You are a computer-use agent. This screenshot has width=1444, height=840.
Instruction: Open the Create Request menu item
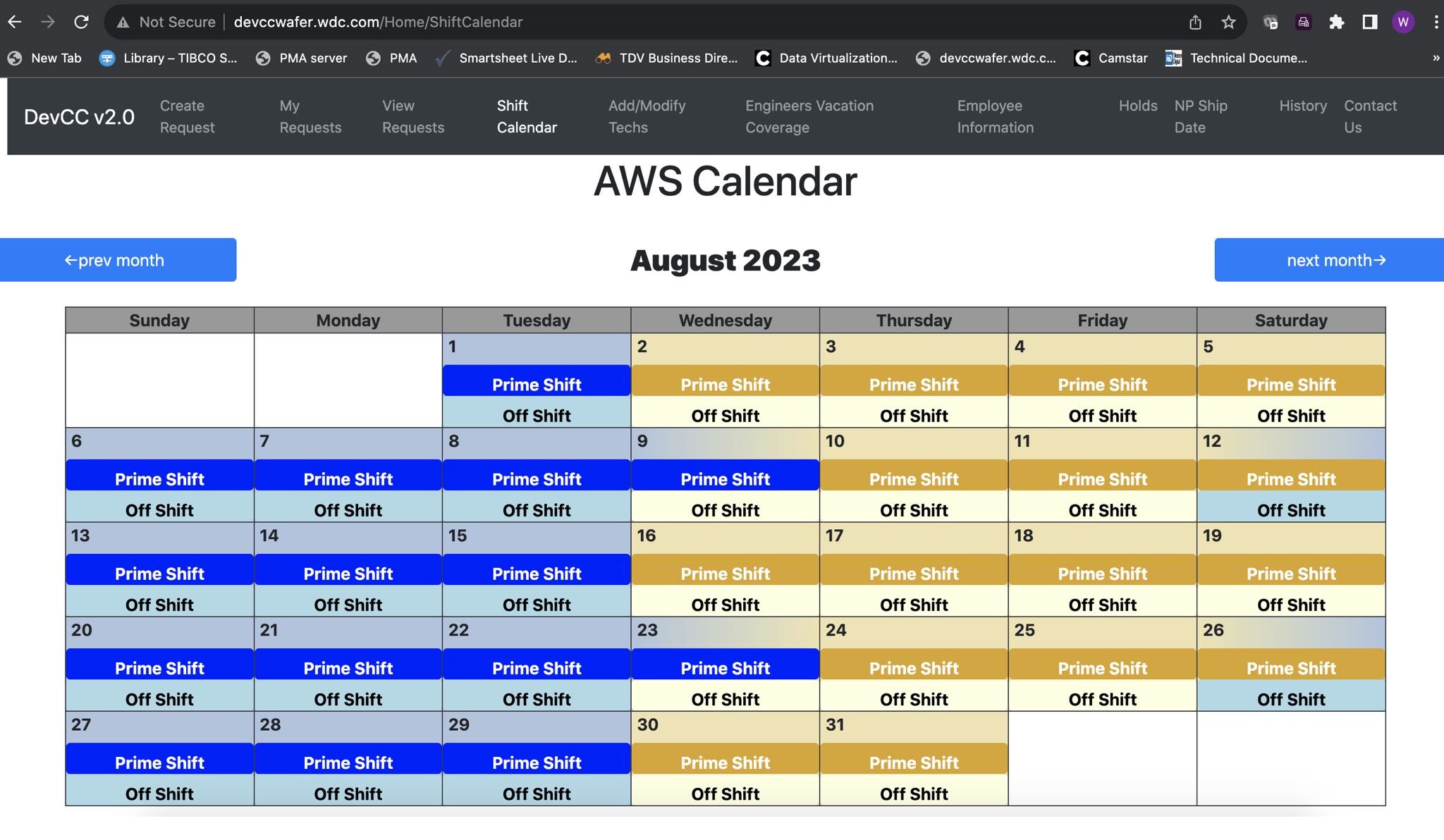187,116
